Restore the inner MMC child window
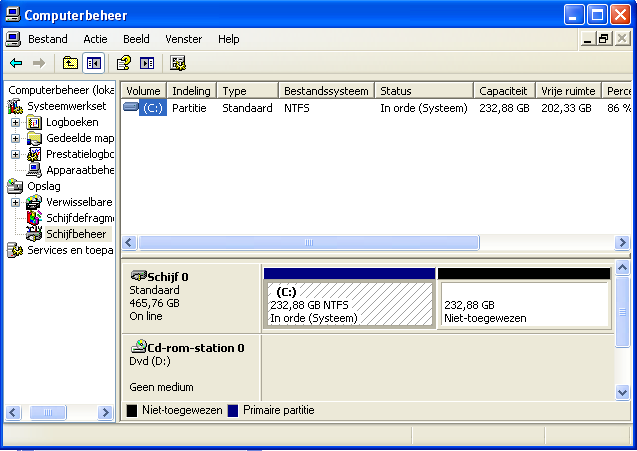The width and height of the screenshot is (637, 451). [604, 39]
